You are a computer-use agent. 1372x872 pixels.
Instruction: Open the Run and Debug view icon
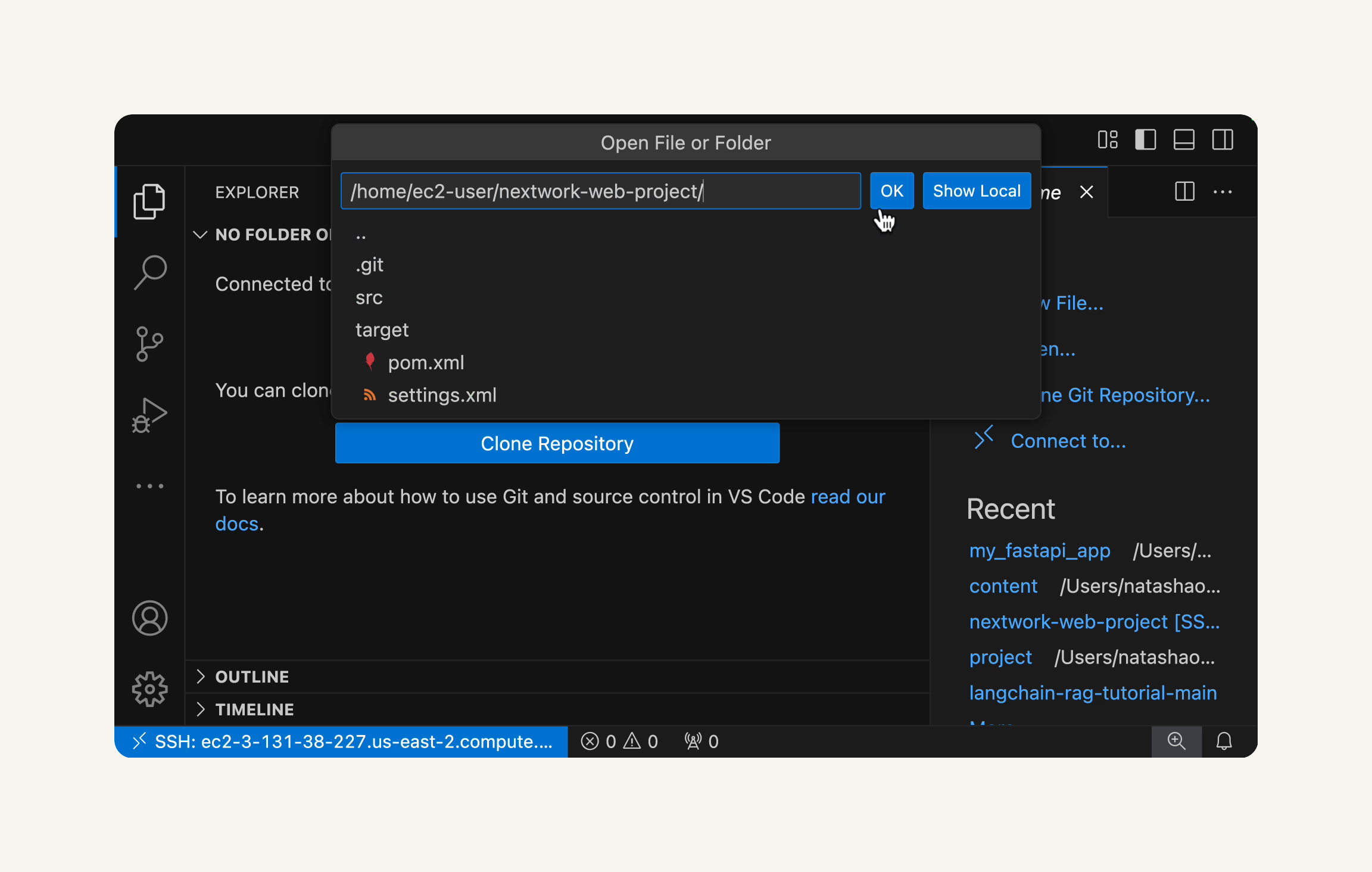[149, 415]
